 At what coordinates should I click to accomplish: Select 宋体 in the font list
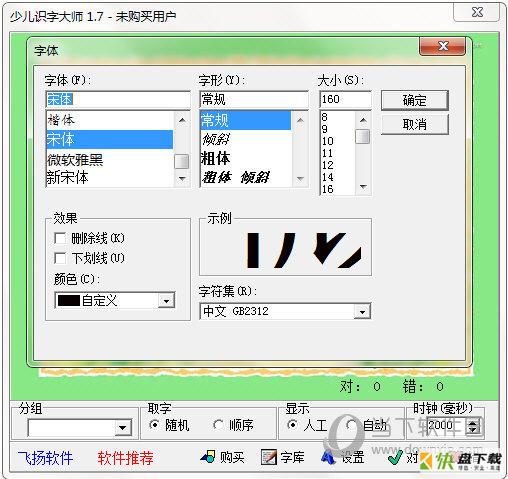coord(110,139)
